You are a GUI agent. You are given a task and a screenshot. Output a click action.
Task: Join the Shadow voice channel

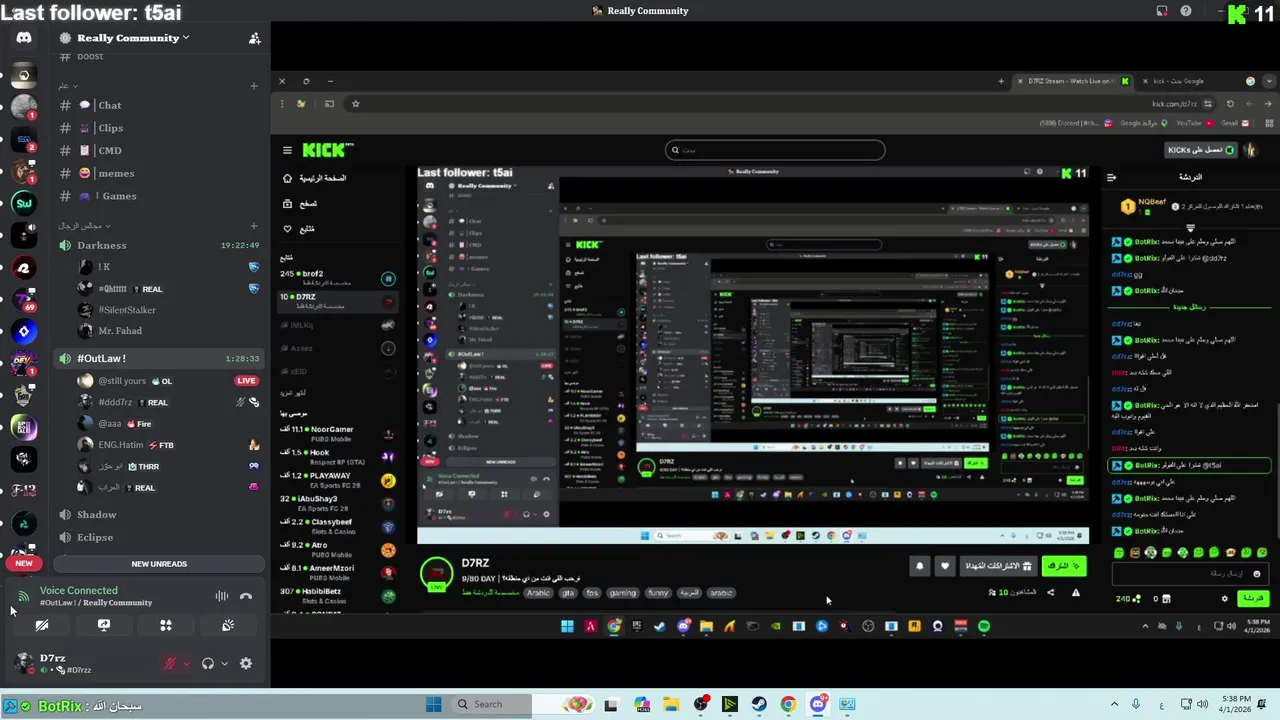point(160,515)
